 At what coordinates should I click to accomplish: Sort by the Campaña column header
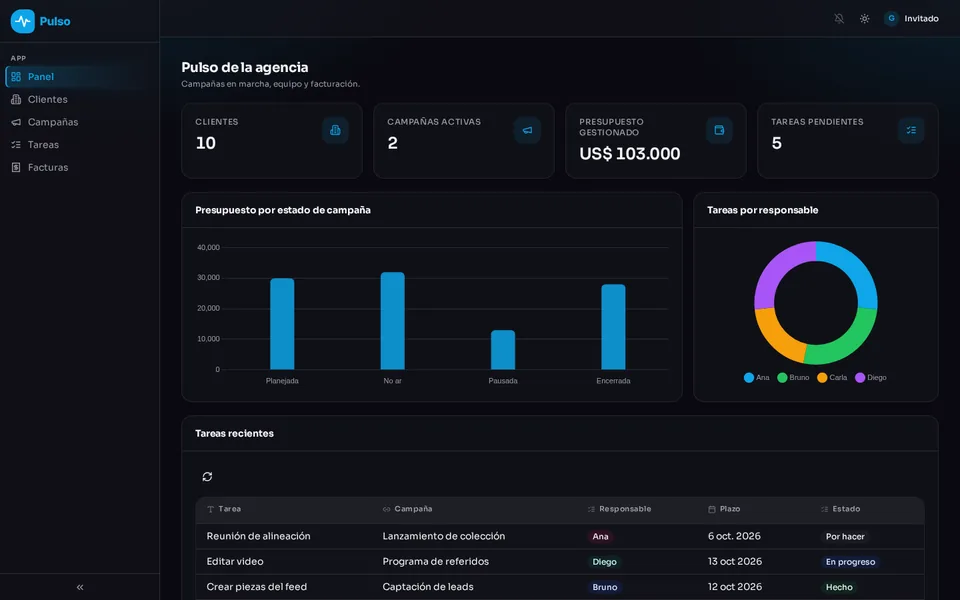click(x=408, y=509)
